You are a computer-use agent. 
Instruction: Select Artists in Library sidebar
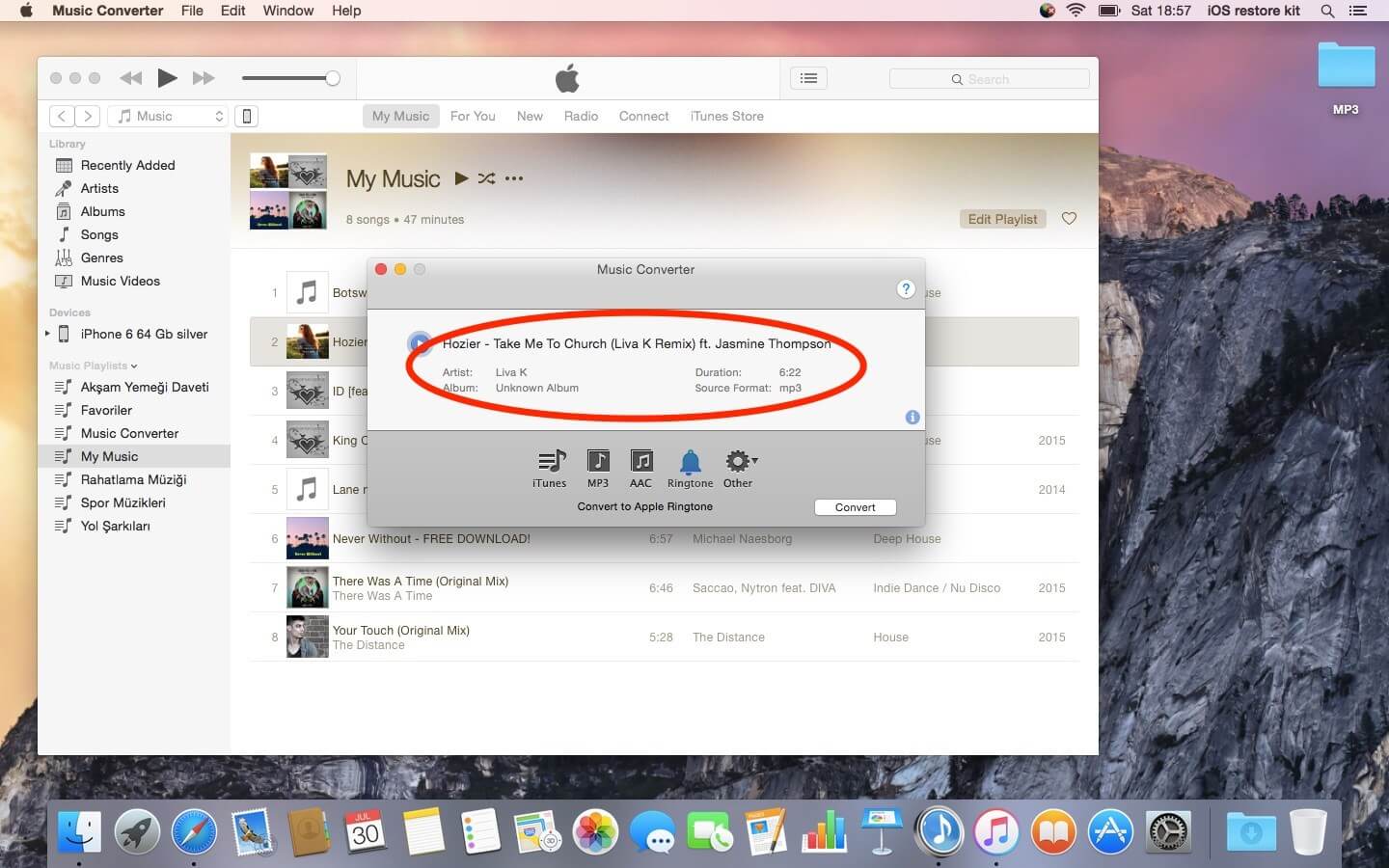[x=134, y=188]
